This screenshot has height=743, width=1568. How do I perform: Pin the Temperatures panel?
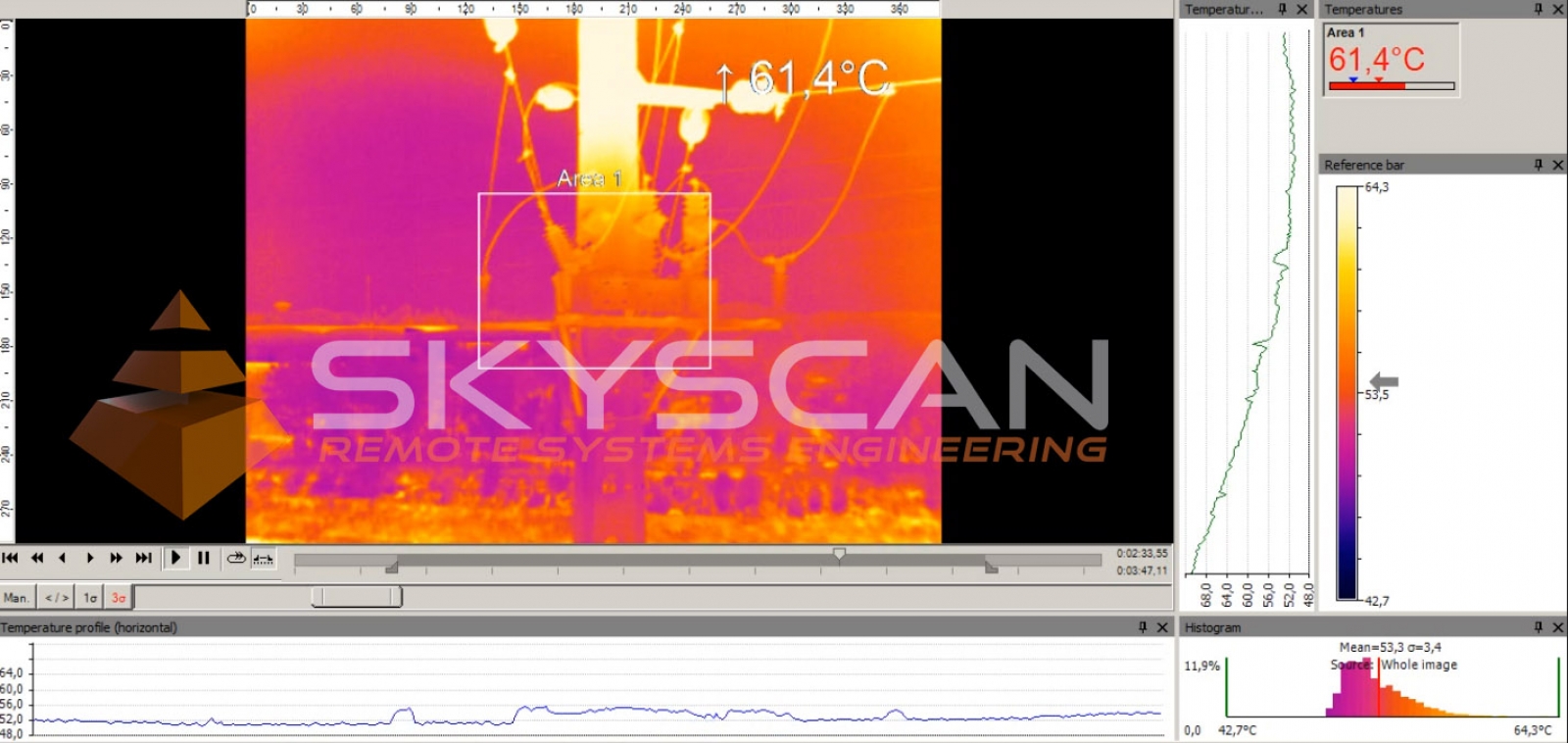(x=1538, y=9)
